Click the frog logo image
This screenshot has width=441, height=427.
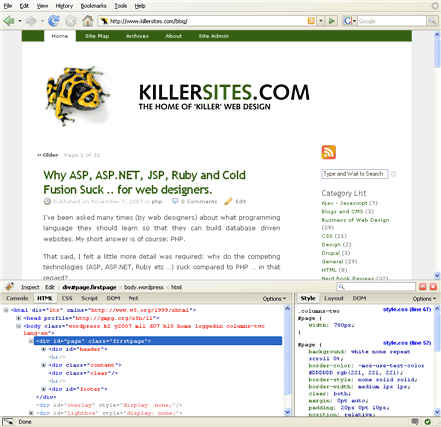[x=77, y=96]
